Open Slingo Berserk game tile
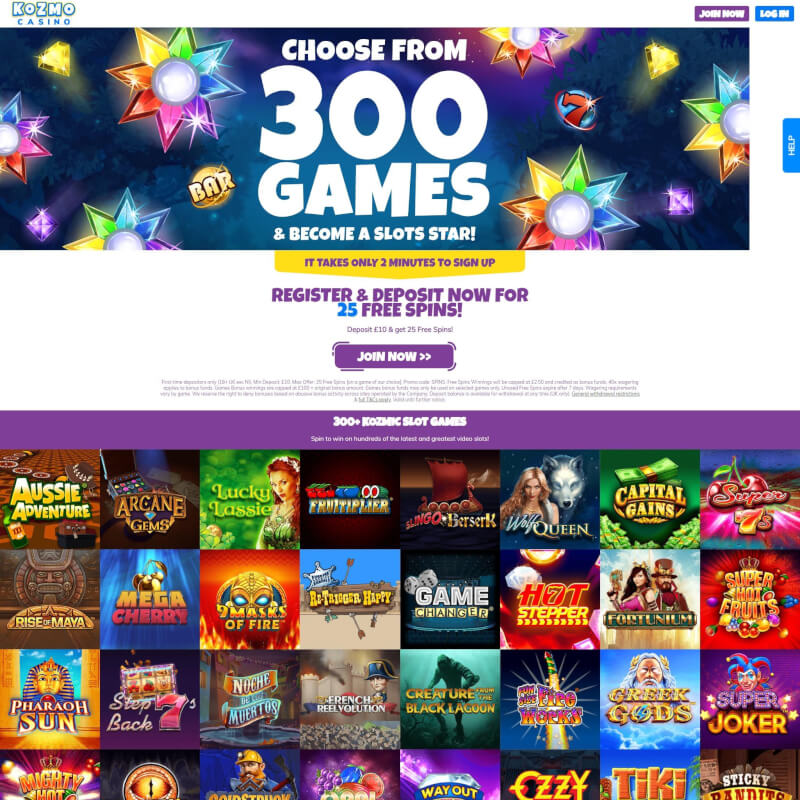The image size is (800, 800). [x=450, y=499]
